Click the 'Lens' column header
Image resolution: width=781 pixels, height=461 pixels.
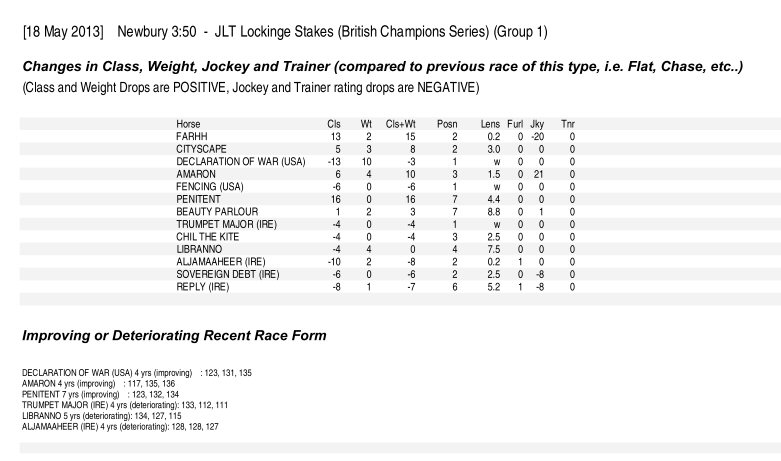click(490, 123)
